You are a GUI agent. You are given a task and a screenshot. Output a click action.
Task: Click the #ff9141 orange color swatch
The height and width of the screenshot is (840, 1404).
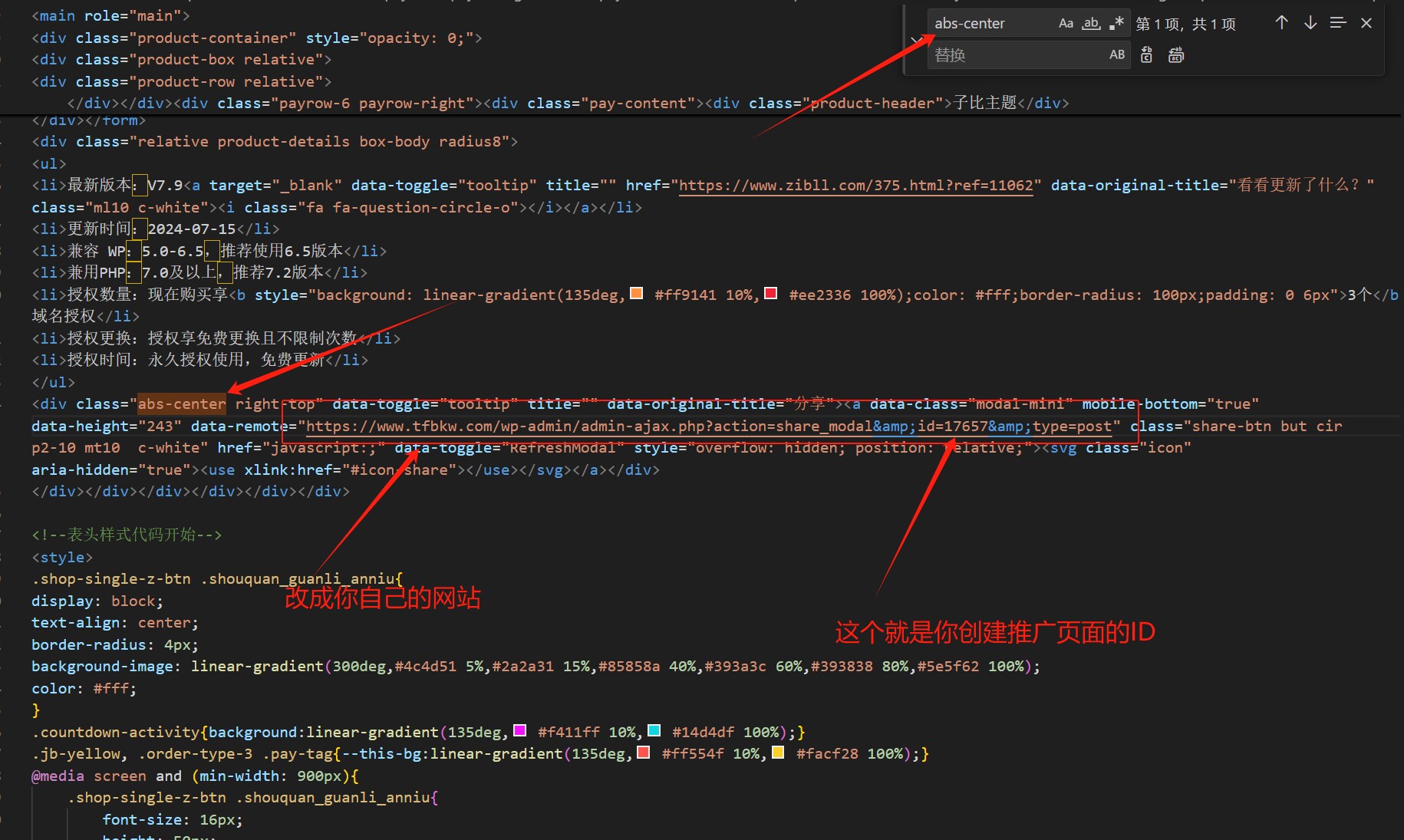pyautogui.click(x=636, y=293)
